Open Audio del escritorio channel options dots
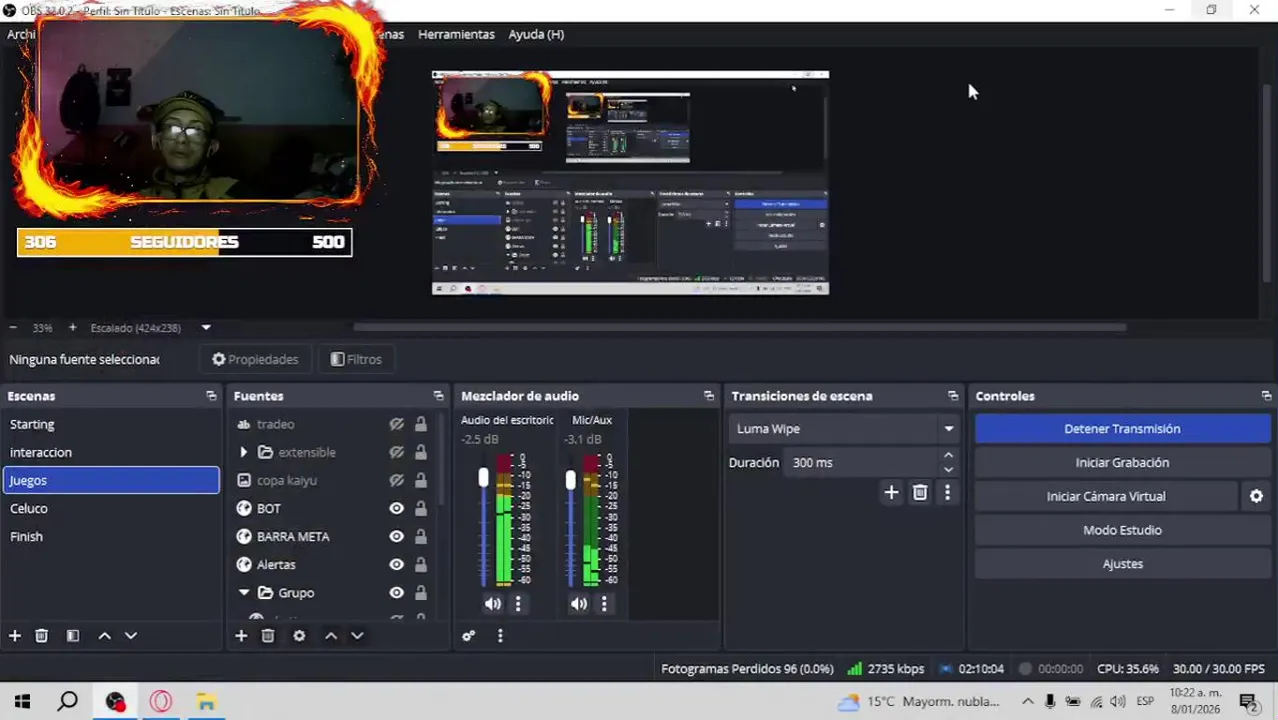Screen dimensions: 1278x720 (518, 604)
